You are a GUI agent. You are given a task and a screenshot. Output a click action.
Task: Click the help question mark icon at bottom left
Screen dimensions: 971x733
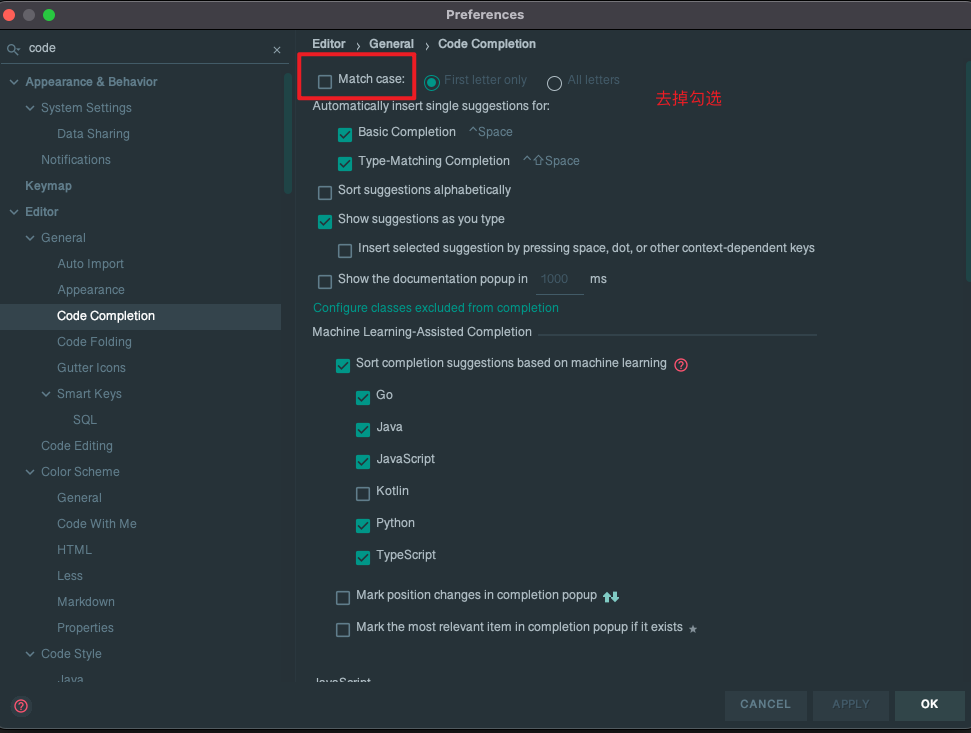(x=21, y=705)
